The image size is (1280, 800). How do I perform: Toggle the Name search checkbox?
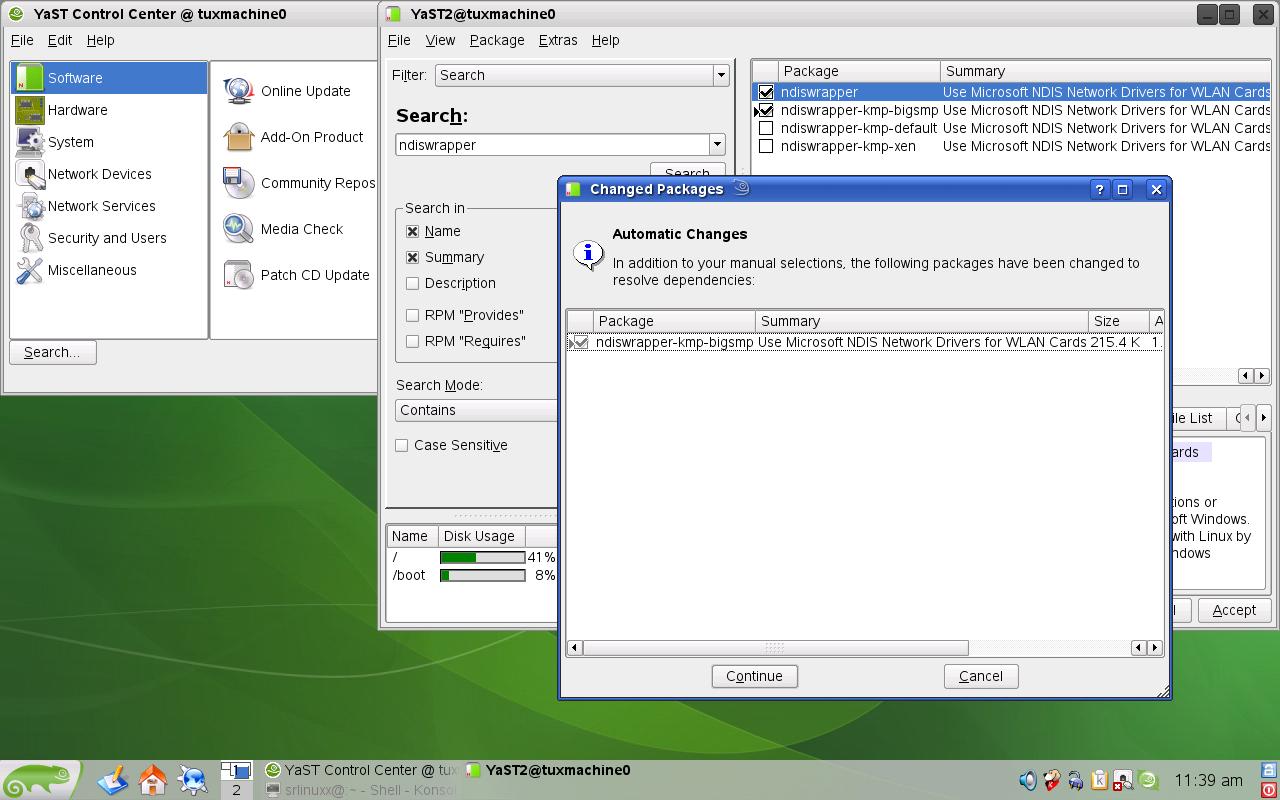point(412,231)
